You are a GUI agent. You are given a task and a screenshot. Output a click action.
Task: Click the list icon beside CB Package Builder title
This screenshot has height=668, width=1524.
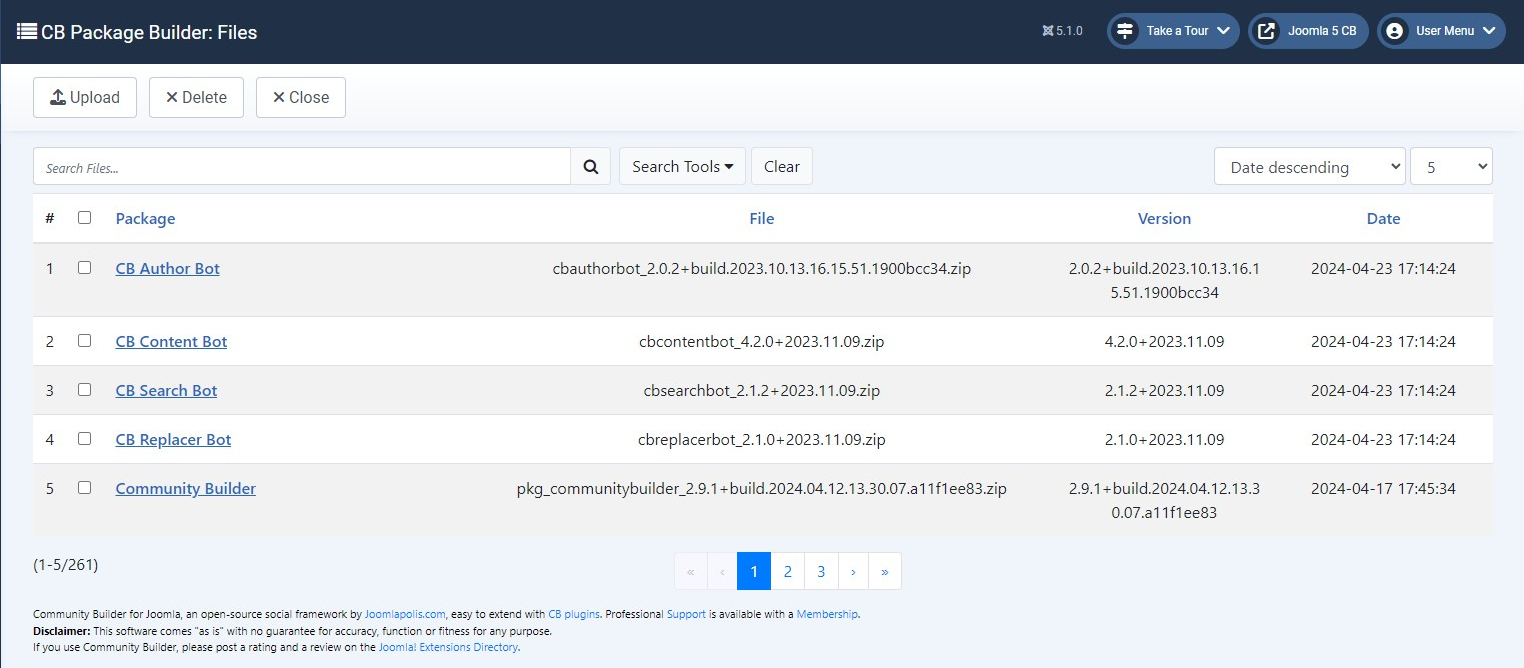click(27, 31)
